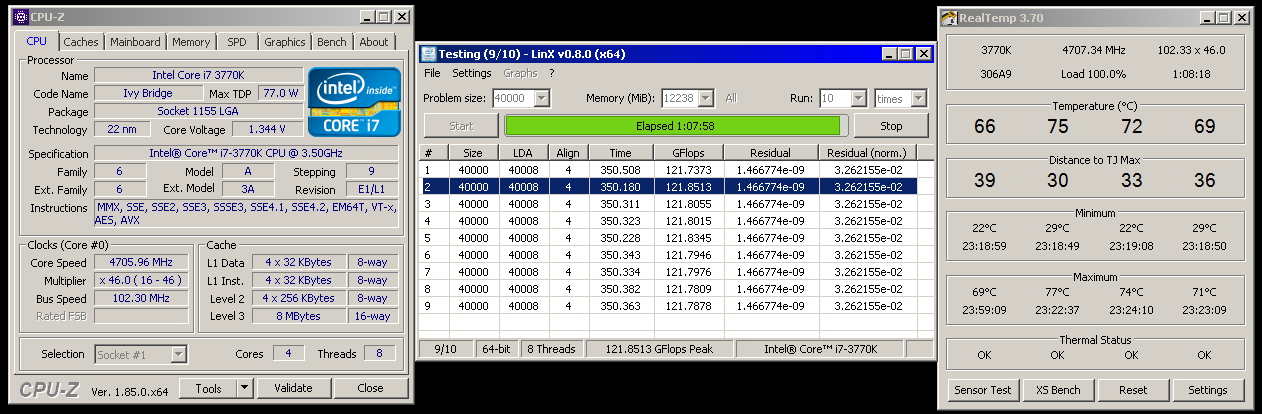
Task: Open the ? help menu in LinX
Action: (551, 73)
